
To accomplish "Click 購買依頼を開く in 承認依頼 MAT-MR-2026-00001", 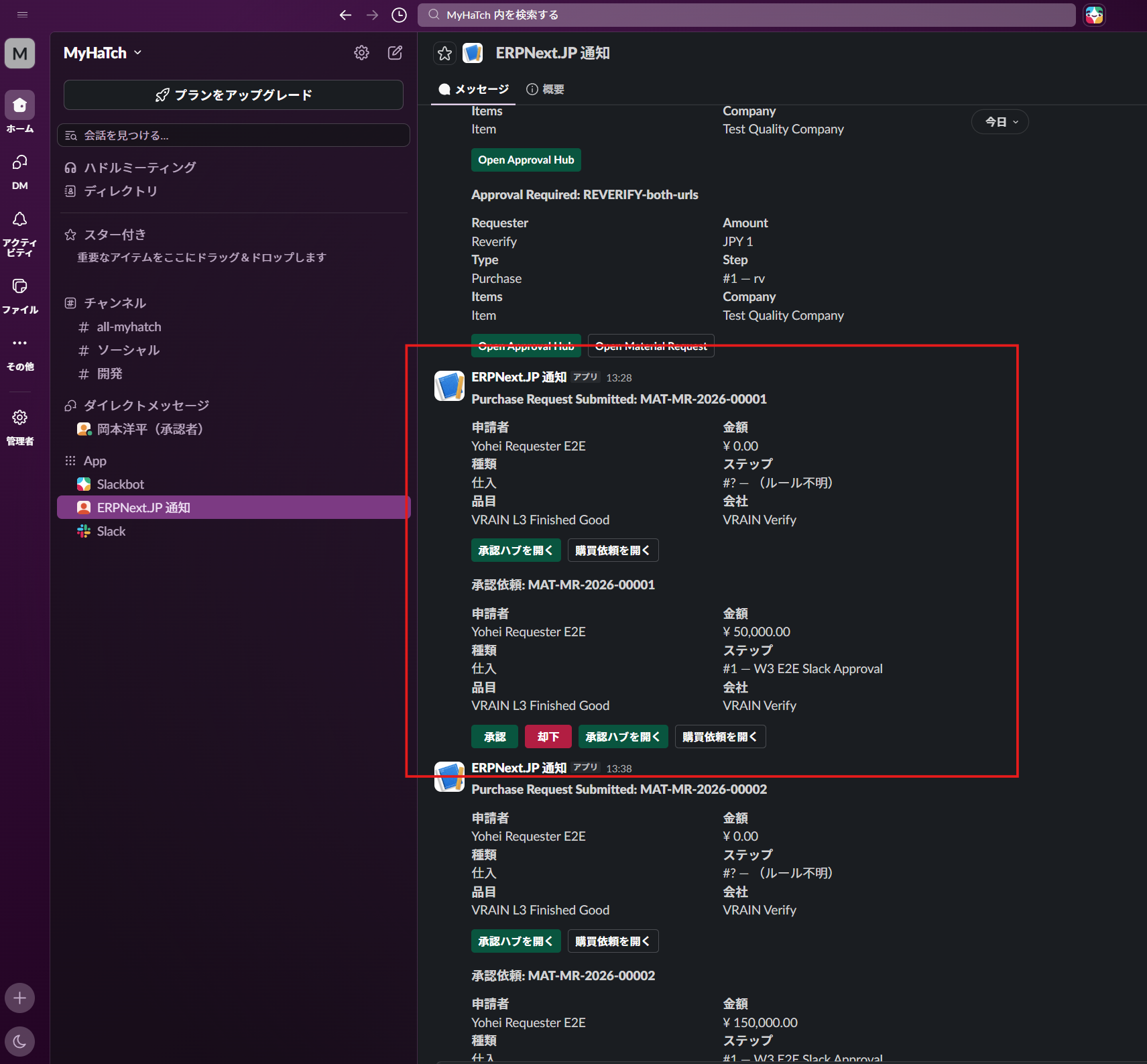I will pyautogui.click(x=720, y=737).
